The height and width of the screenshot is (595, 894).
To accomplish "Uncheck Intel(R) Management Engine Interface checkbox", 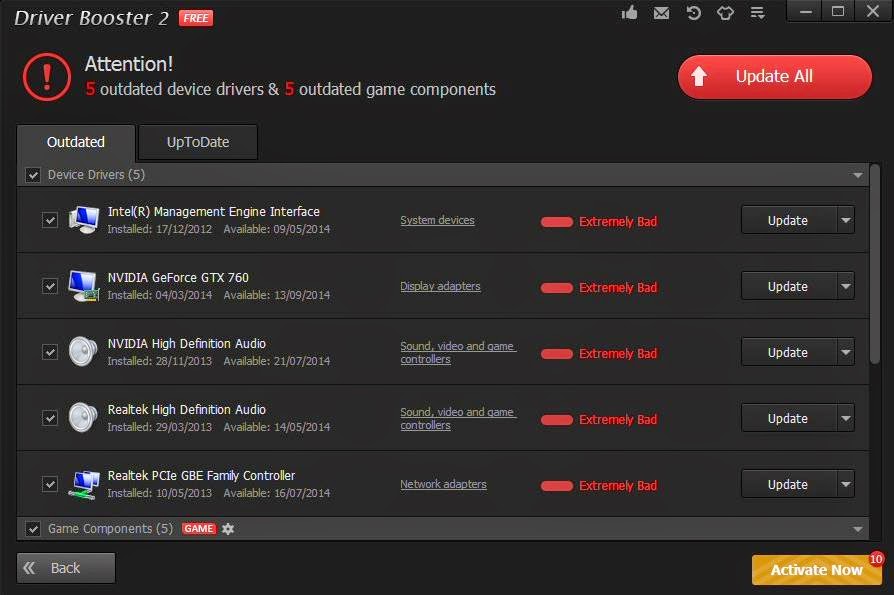I will click(50, 220).
